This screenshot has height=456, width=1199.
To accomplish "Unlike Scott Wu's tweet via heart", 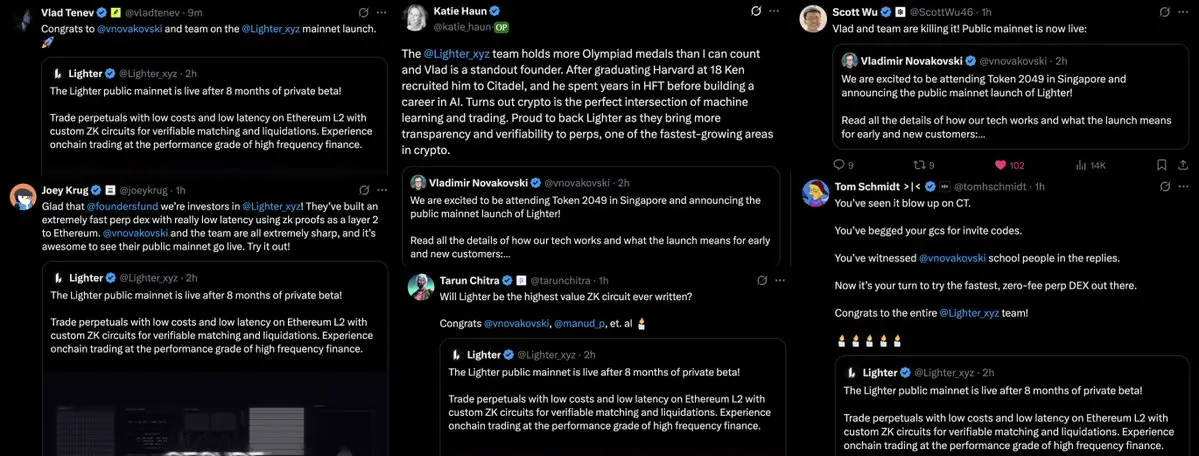I will (x=1001, y=165).
